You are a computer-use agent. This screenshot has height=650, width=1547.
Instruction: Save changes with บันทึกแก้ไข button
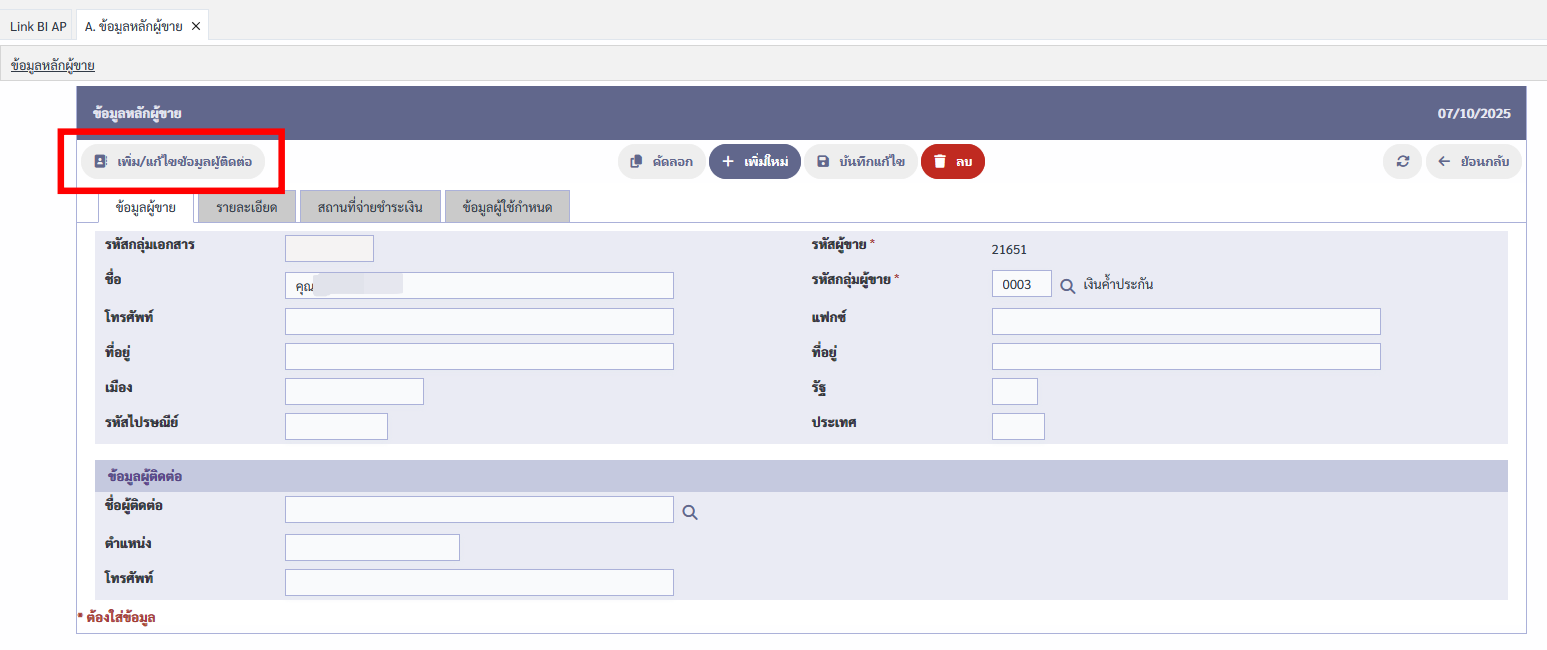tap(860, 161)
